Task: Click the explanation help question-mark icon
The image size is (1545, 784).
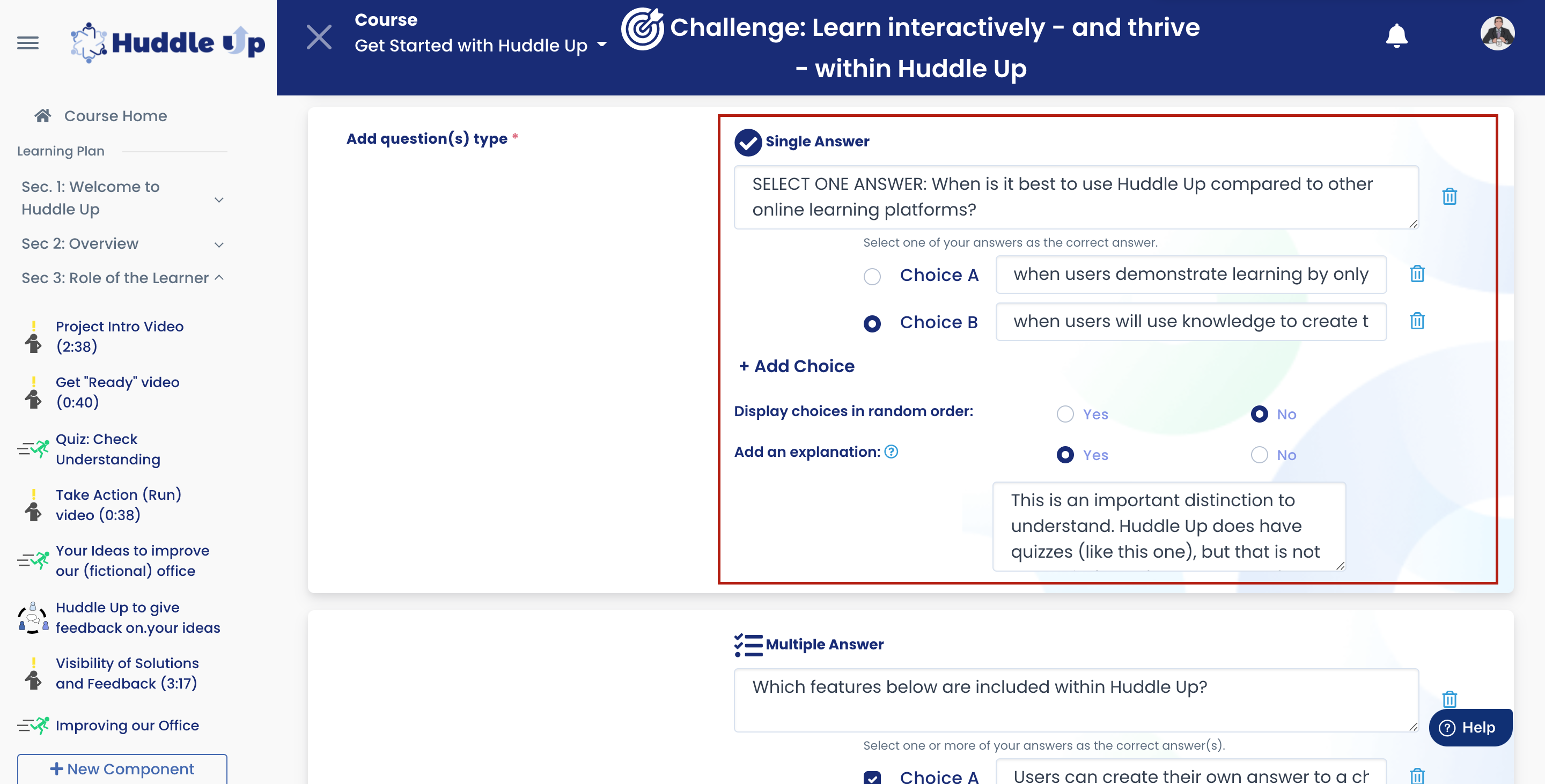Action: click(891, 452)
